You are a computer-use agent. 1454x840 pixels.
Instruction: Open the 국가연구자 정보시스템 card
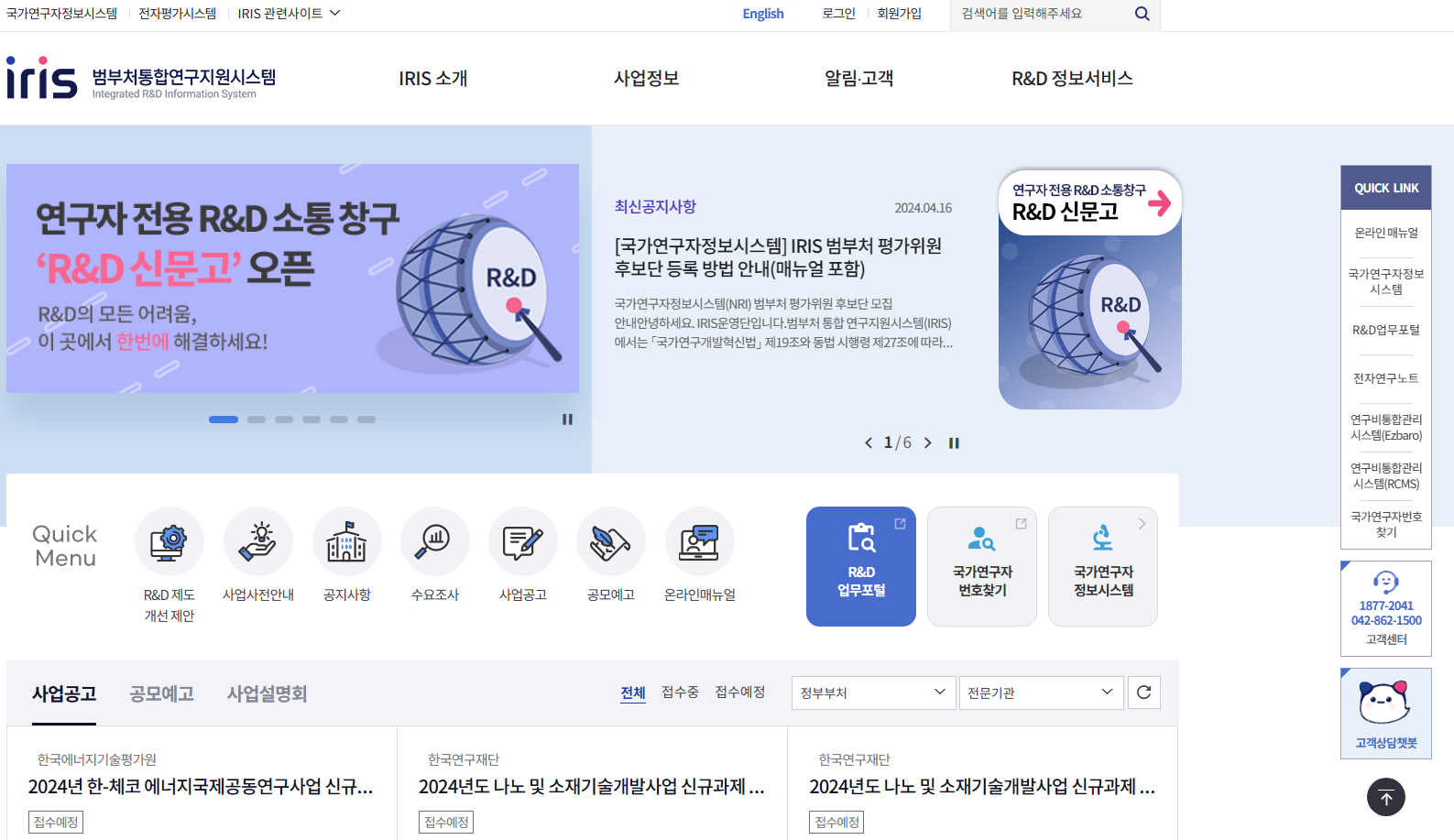pos(1103,566)
